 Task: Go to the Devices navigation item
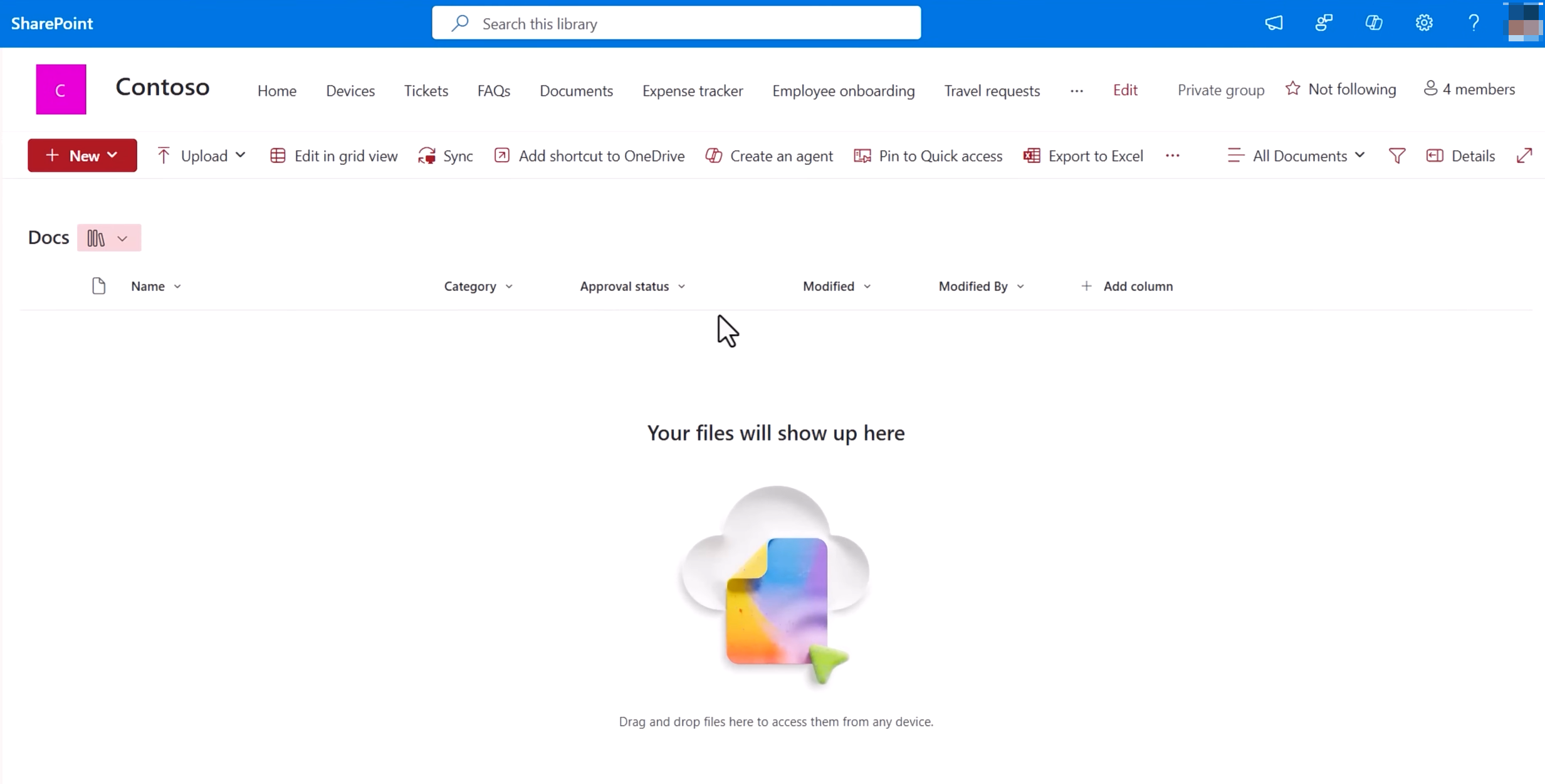pyautogui.click(x=350, y=91)
